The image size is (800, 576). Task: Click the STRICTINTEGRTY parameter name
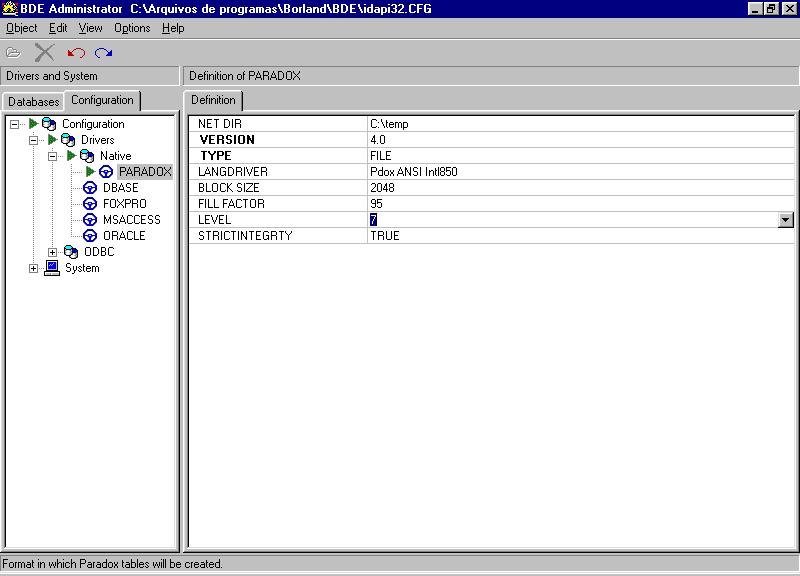tap(245, 236)
